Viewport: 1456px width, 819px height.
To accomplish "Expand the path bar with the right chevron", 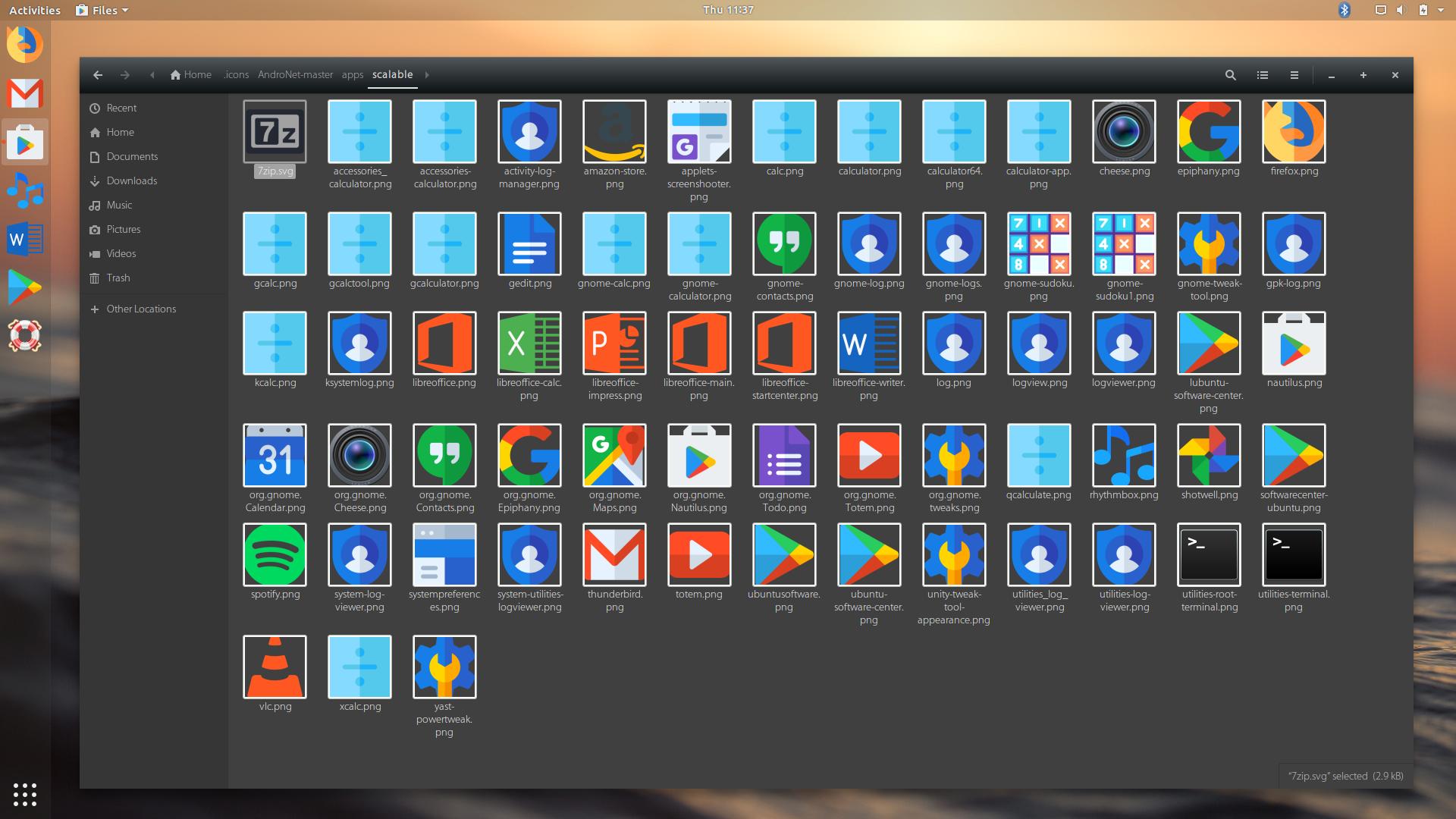I will pos(427,75).
